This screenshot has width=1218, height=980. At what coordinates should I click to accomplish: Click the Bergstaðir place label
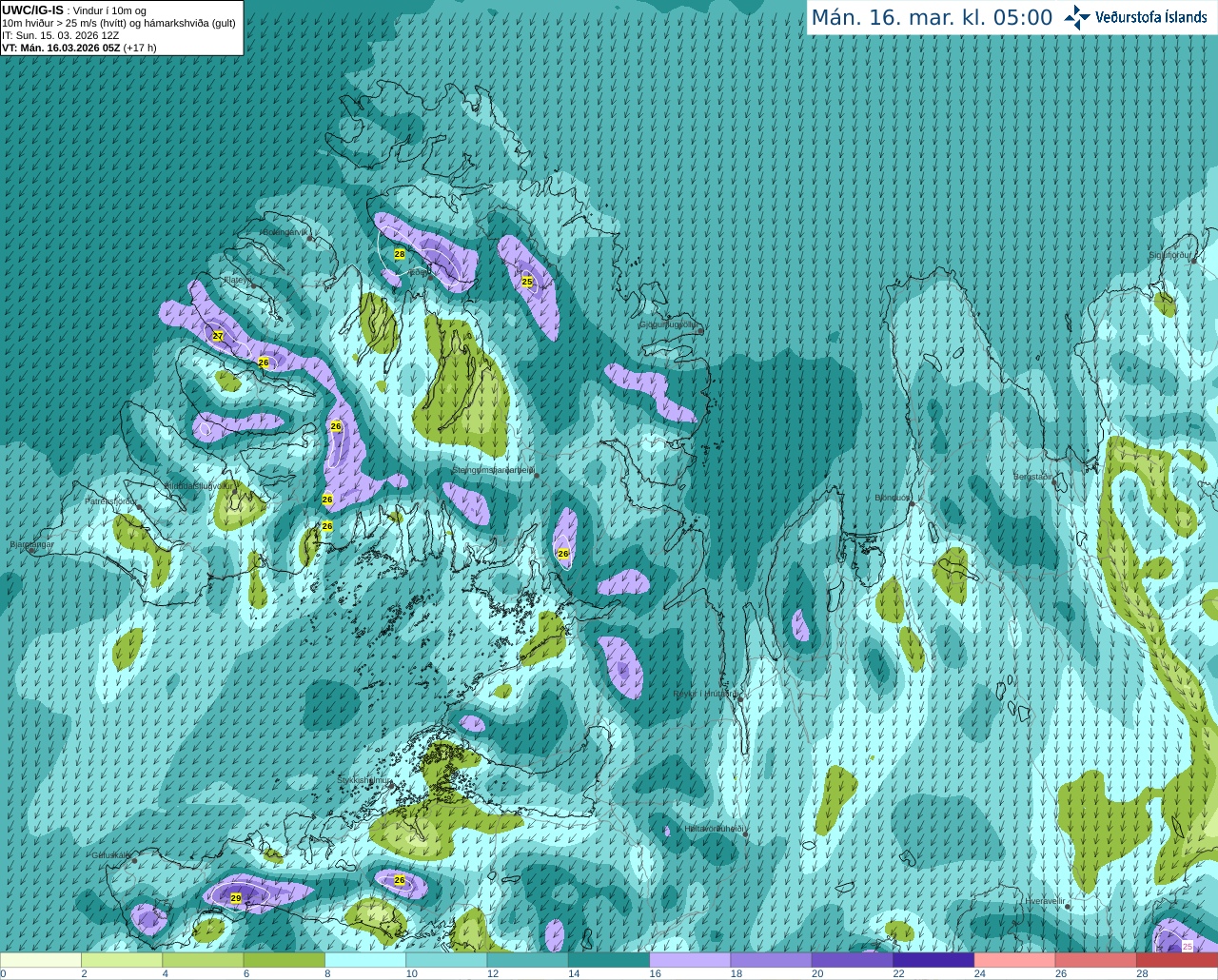click(x=1034, y=476)
